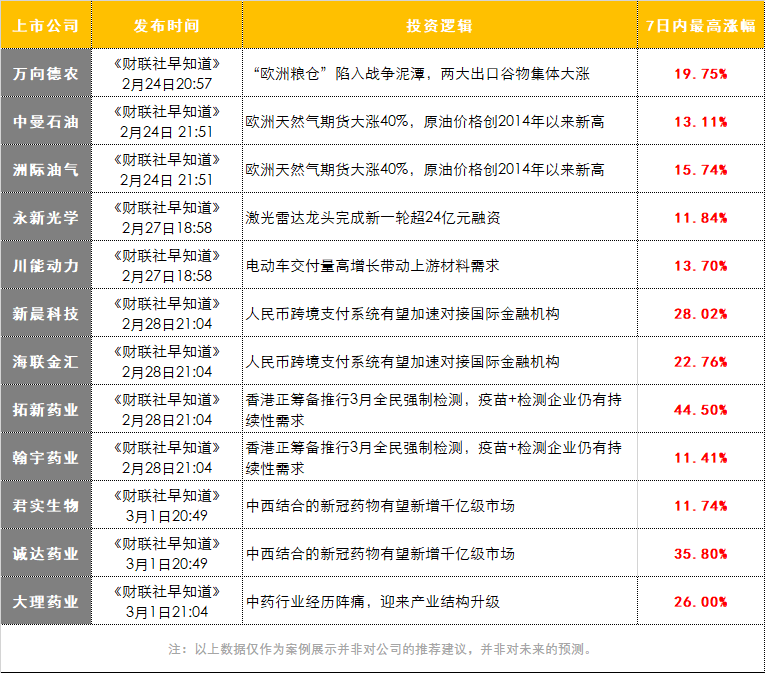Select company cell 永新光学
This screenshot has width=765, height=673.
pyautogui.click(x=46, y=217)
